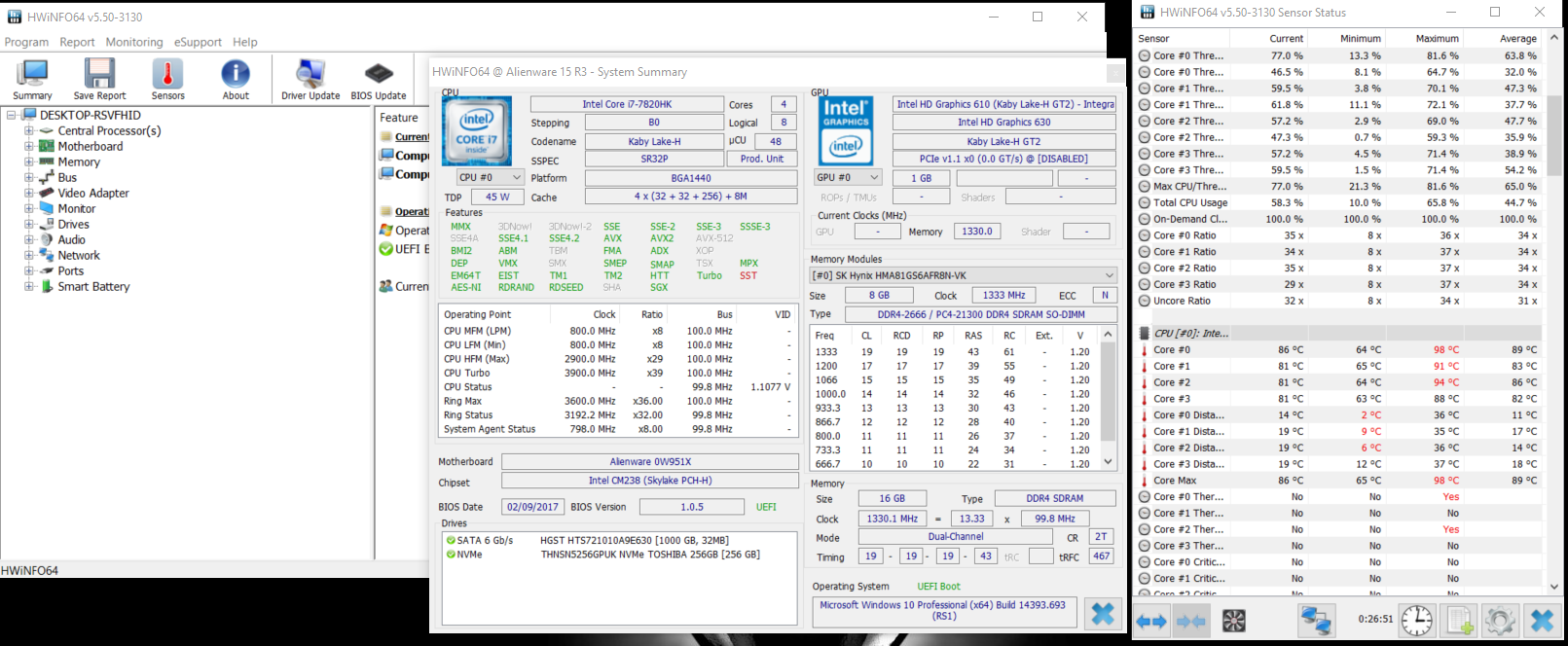The height and width of the screenshot is (646, 1568).
Task: Click the remote network computers icon
Action: [x=1316, y=620]
